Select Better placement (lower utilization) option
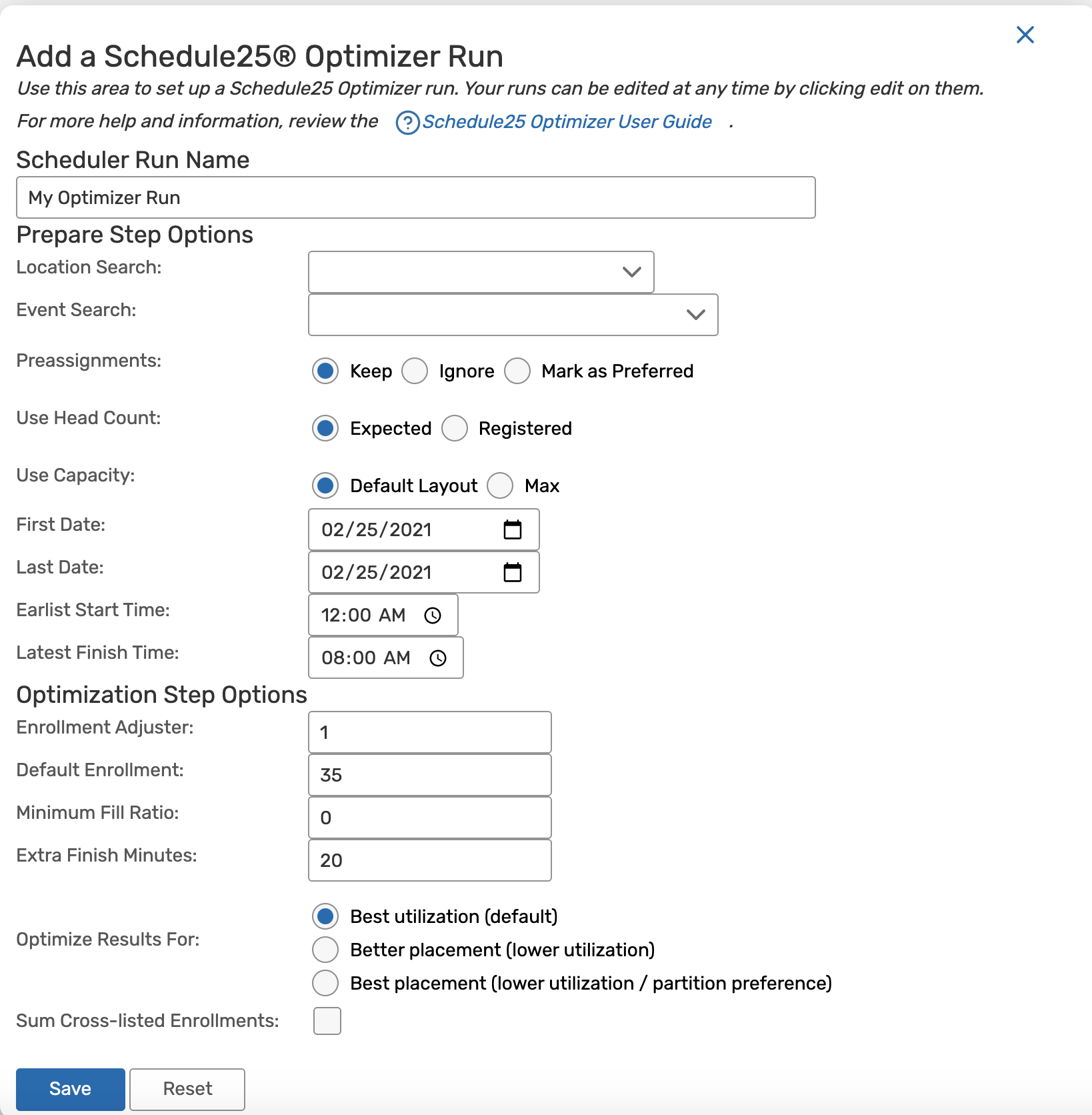1092x1115 pixels. 325,950
